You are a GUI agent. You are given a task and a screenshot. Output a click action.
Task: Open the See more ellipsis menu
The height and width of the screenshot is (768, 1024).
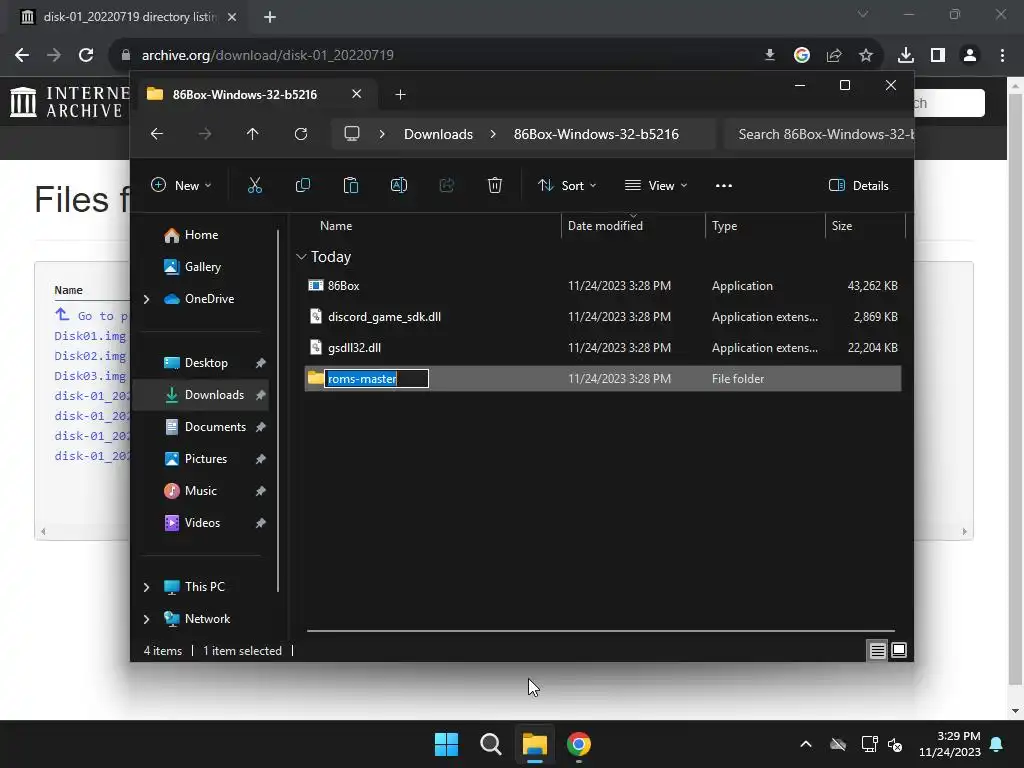pos(724,185)
